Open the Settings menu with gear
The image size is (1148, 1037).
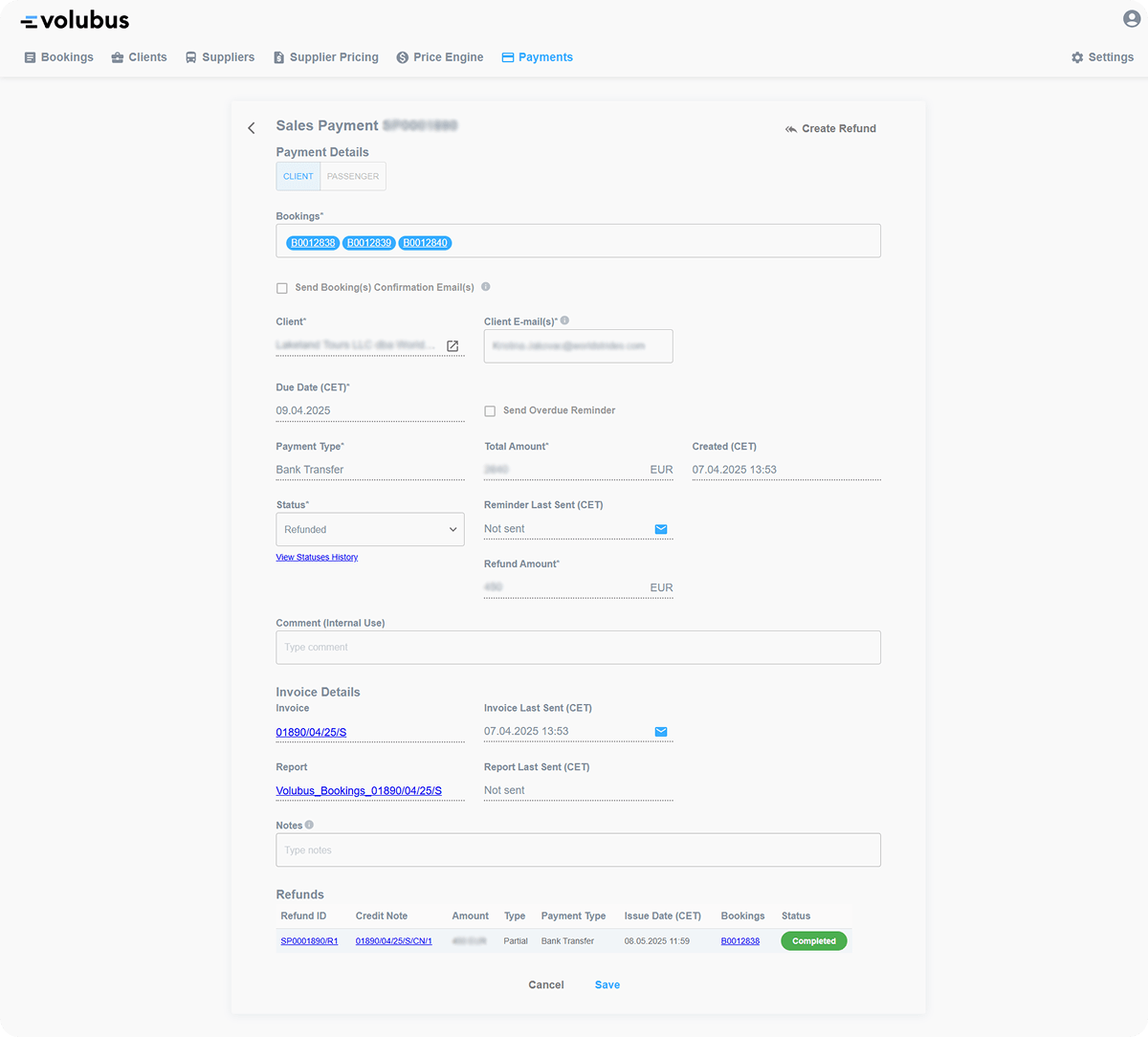tap(1102, 57)
